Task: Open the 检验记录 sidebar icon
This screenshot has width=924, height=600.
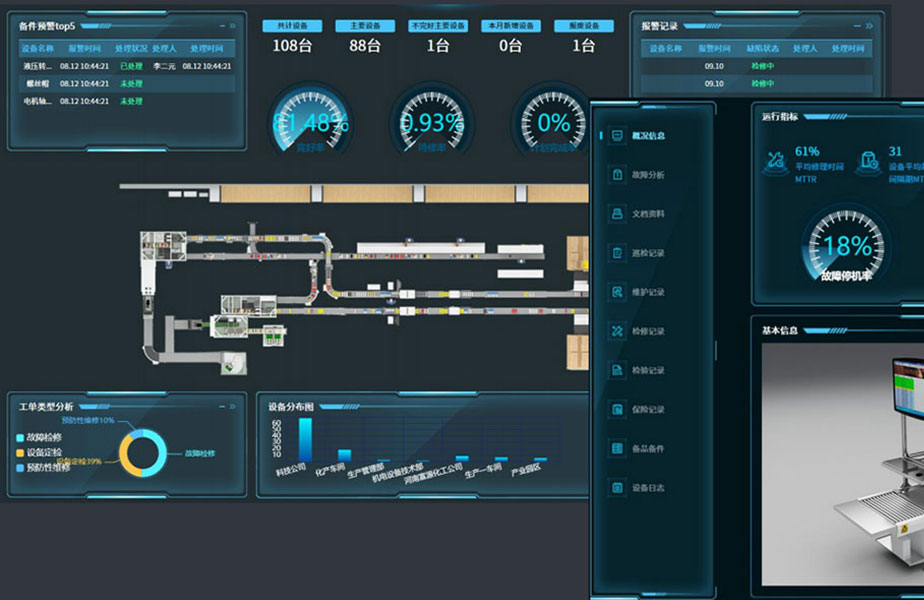Action: point(617,370)
